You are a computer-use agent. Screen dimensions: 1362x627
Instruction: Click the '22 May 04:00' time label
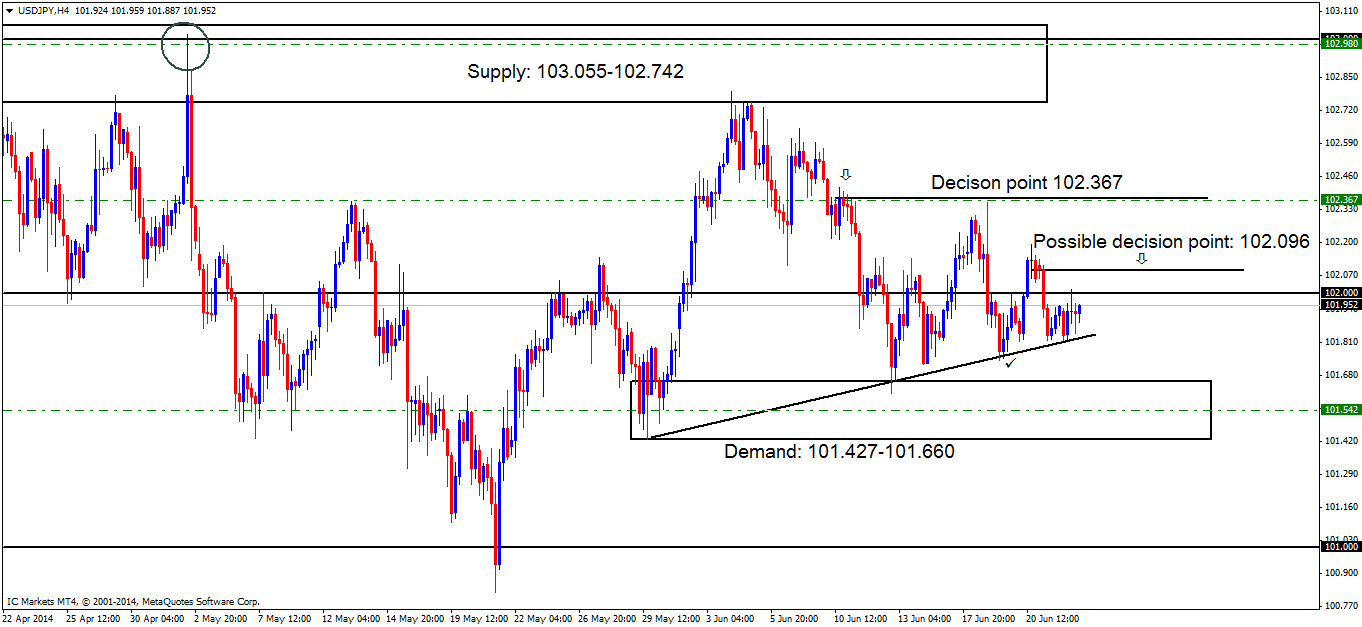click(x=542, y=618)
